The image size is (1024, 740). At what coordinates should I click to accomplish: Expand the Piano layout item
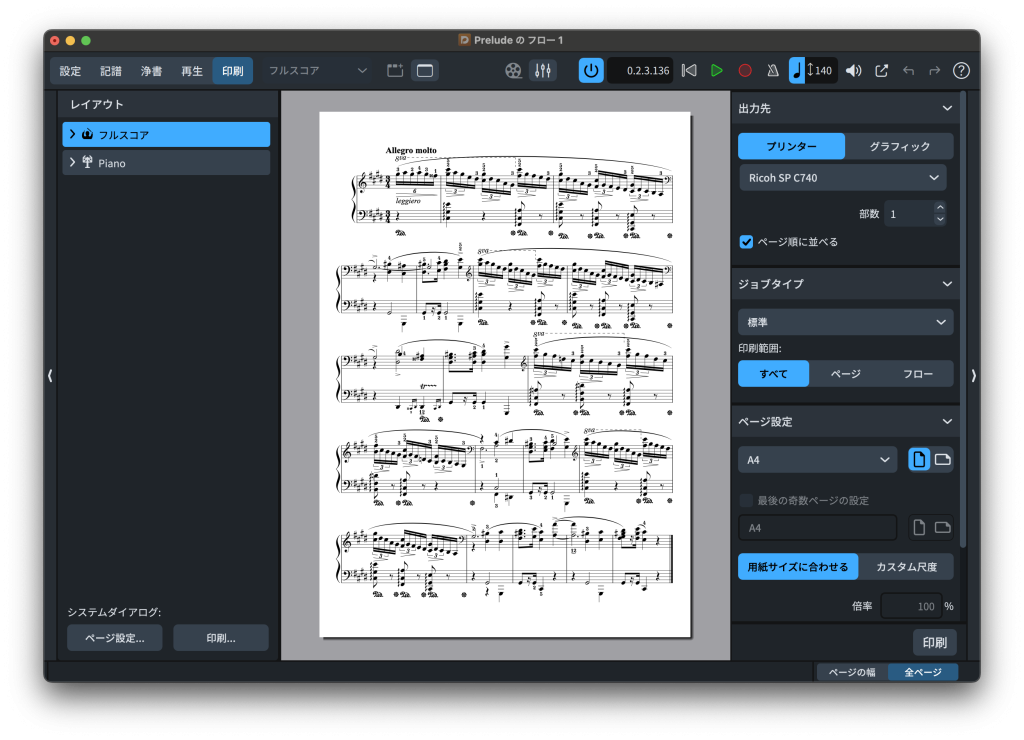(x=72, y=163)
